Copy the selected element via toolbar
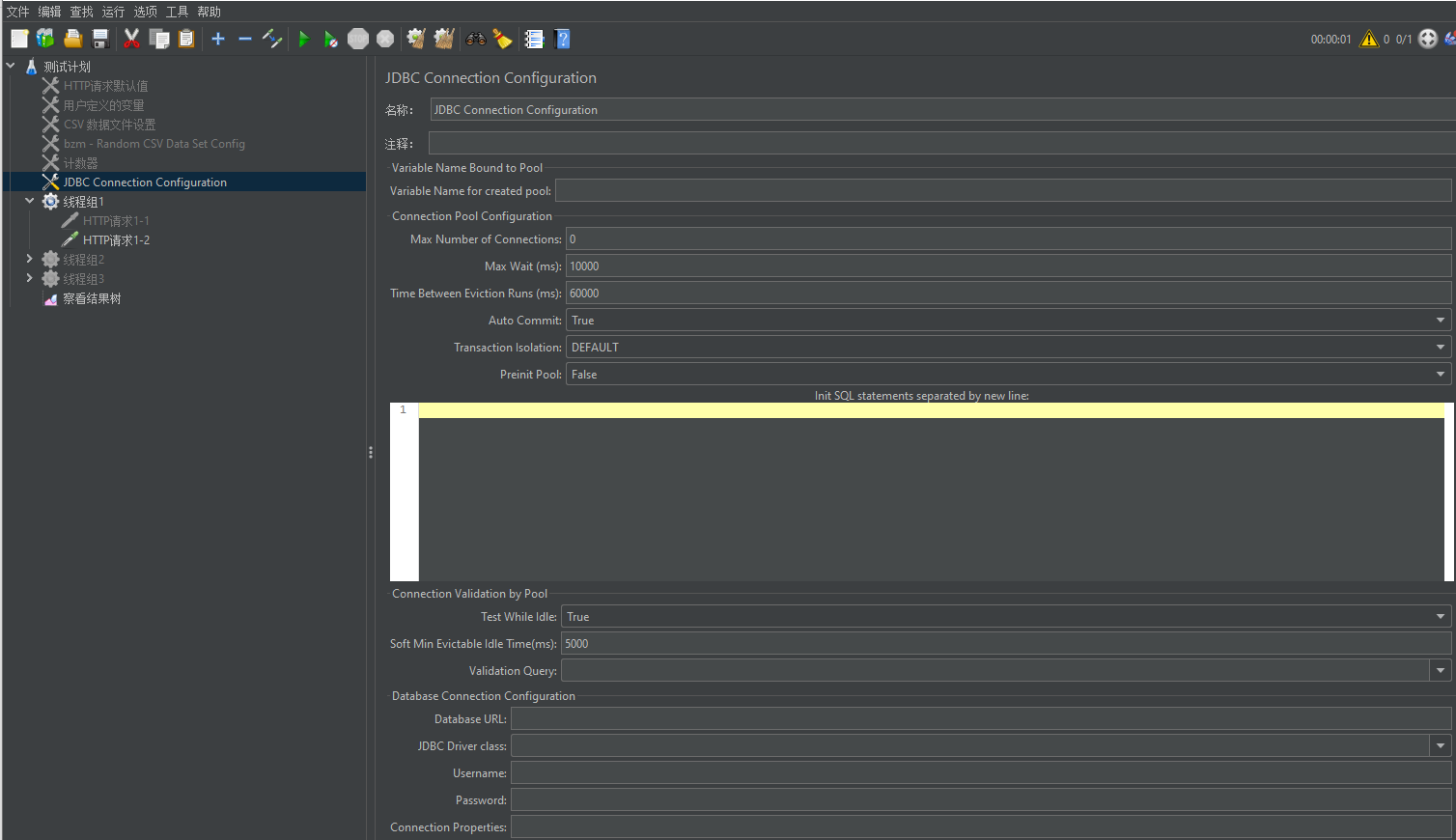The image size is (1456, 840). pos(159,39)
